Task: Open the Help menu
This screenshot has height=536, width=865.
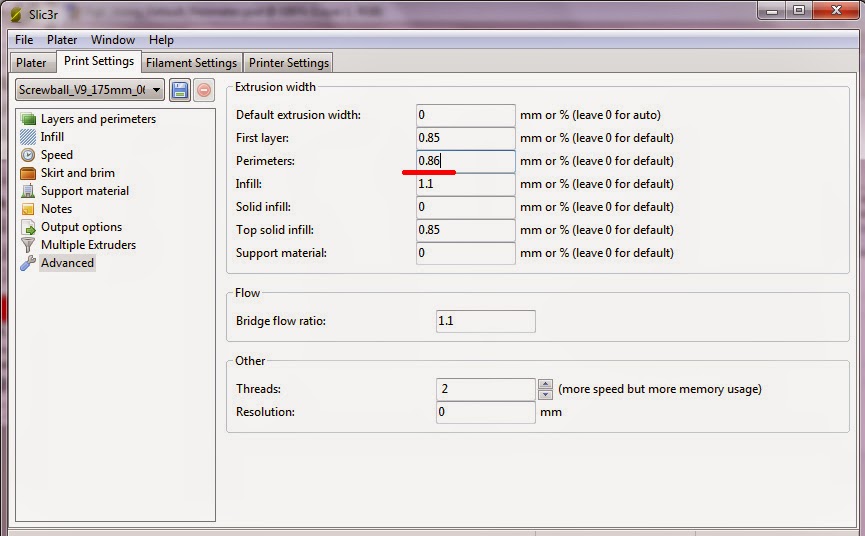Action: click(161, 40)
